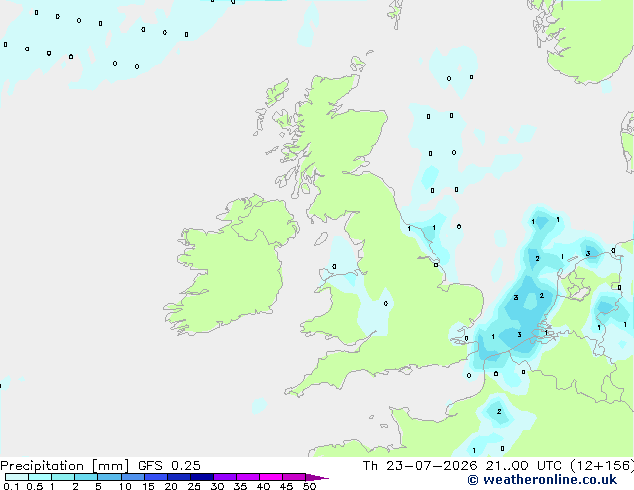Click the '45' legend scale label
Image resolution: width=634 pixels, height=490 pixels.
(286, 486)
